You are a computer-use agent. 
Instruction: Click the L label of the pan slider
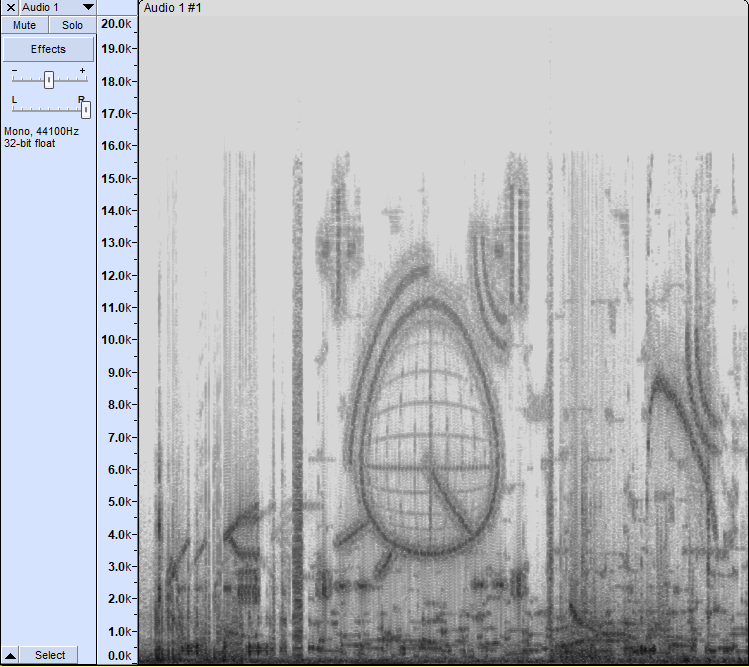point(14,100)
